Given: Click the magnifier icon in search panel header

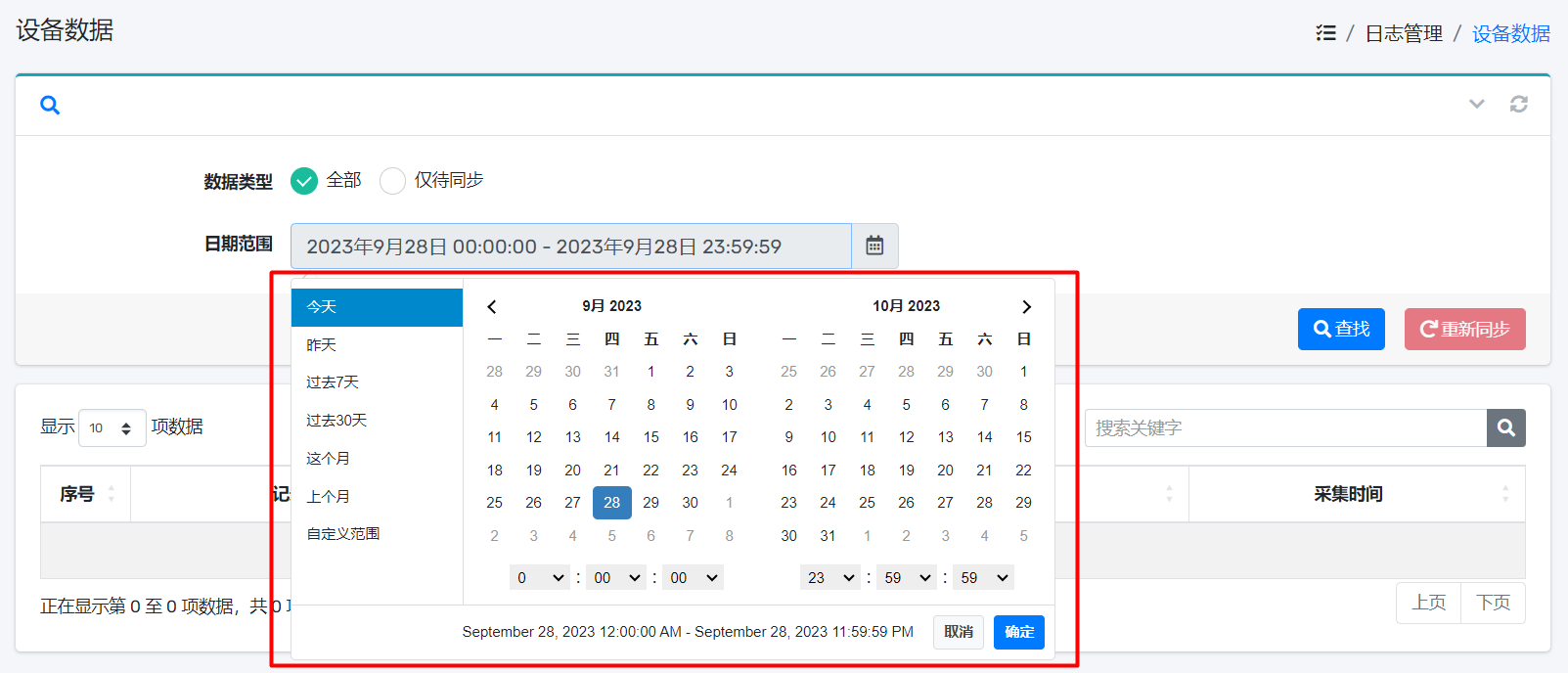Looking at the screenshot, I should [x=50, y=105].
